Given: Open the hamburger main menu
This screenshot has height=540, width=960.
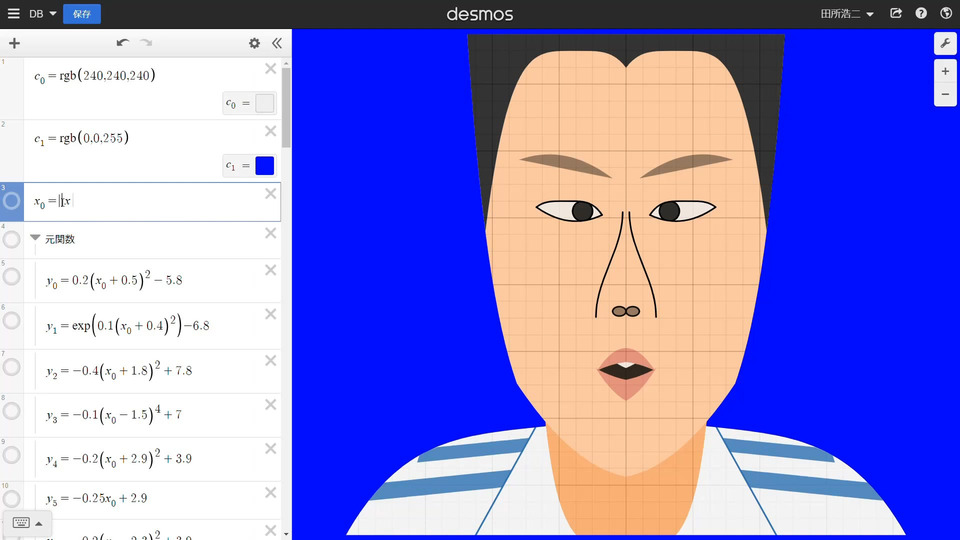Looking at the screenshot, I should tap(13, 14).
